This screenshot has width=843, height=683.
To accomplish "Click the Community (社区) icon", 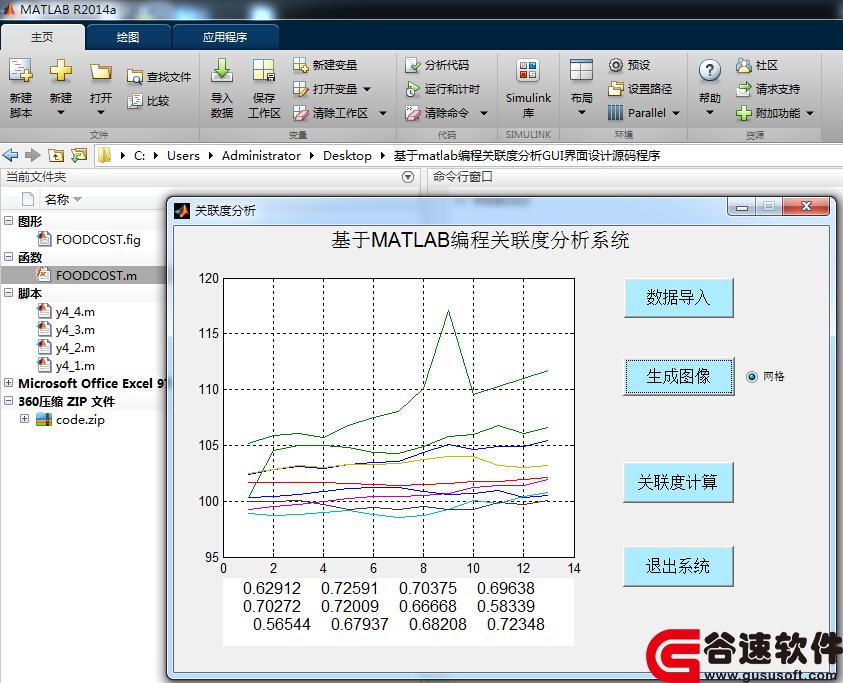I will pos(744,66).
